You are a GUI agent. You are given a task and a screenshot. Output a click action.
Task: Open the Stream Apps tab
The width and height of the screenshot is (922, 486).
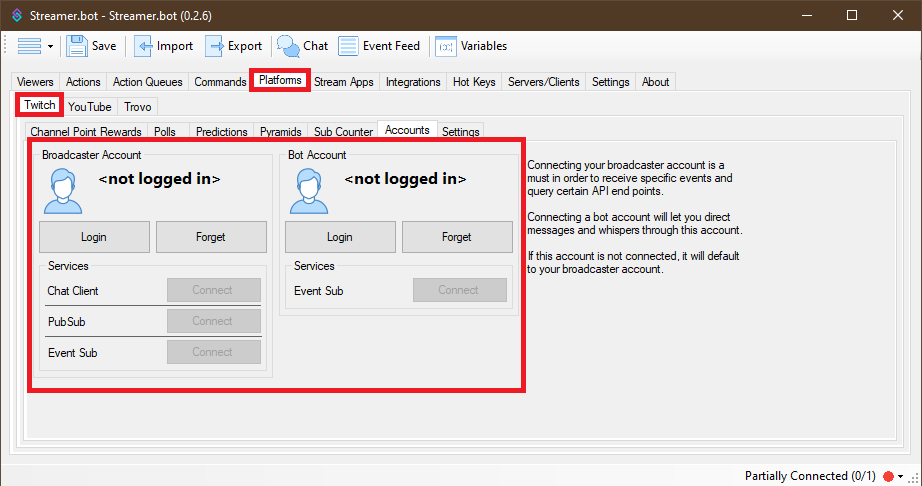point(343,82)
